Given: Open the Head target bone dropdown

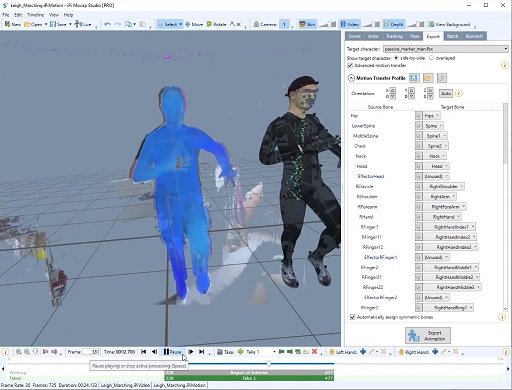Looking at the screenshot, I should 436,166.
